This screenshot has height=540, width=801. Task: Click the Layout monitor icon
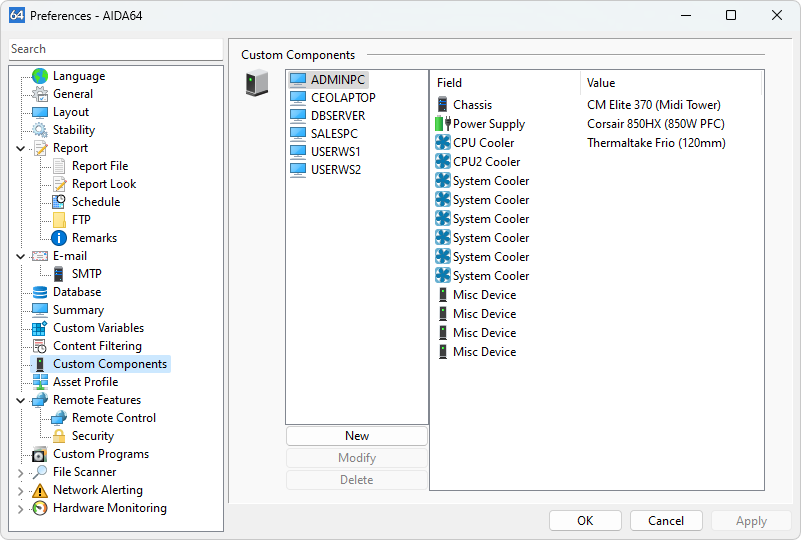[x=40, y=112]
